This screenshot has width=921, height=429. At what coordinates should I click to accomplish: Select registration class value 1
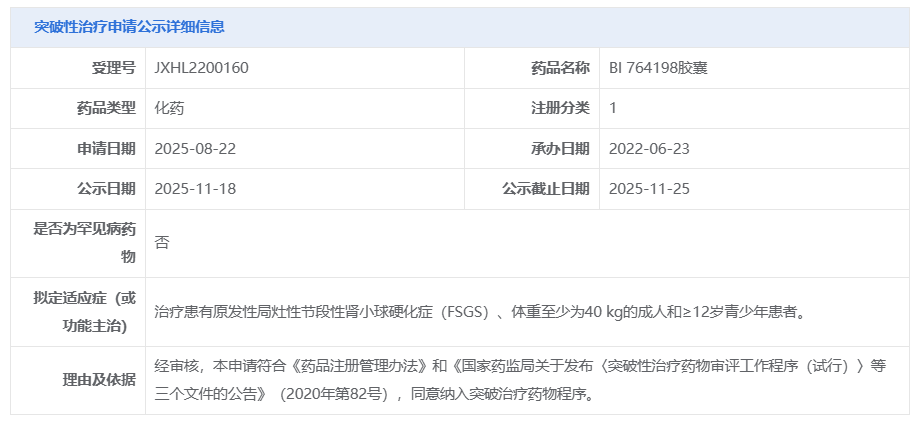[x=613, y=108]
